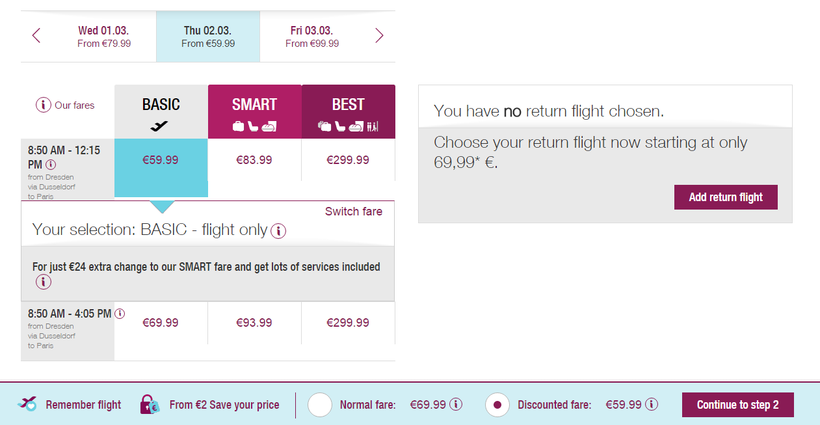Choose SMART fare €83.99 for 12:15 PM flight
This screenshot has height=425, width=820.
[x=254, y=160]
